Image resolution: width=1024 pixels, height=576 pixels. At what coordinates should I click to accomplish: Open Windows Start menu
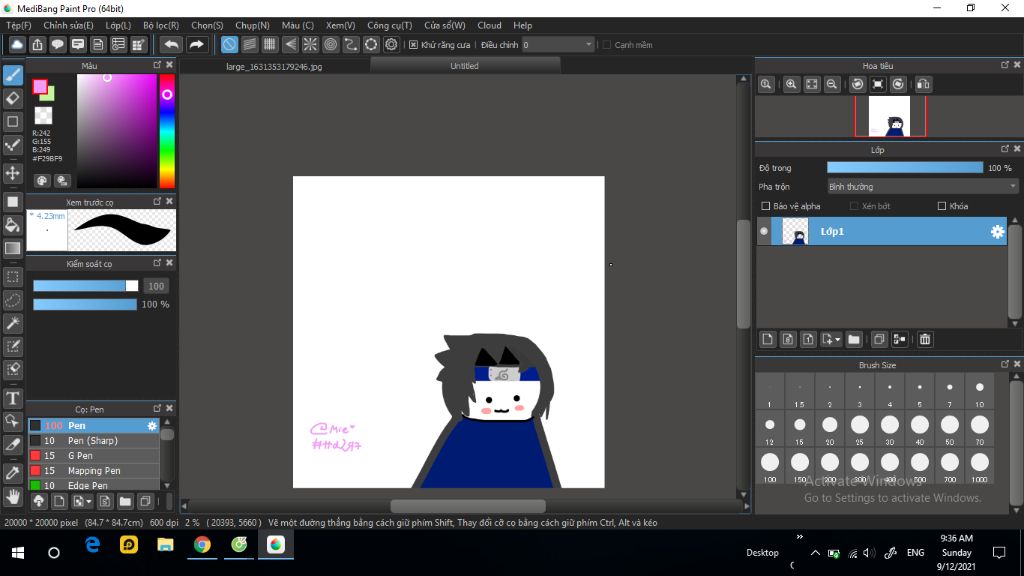click(x=18, y=552)
